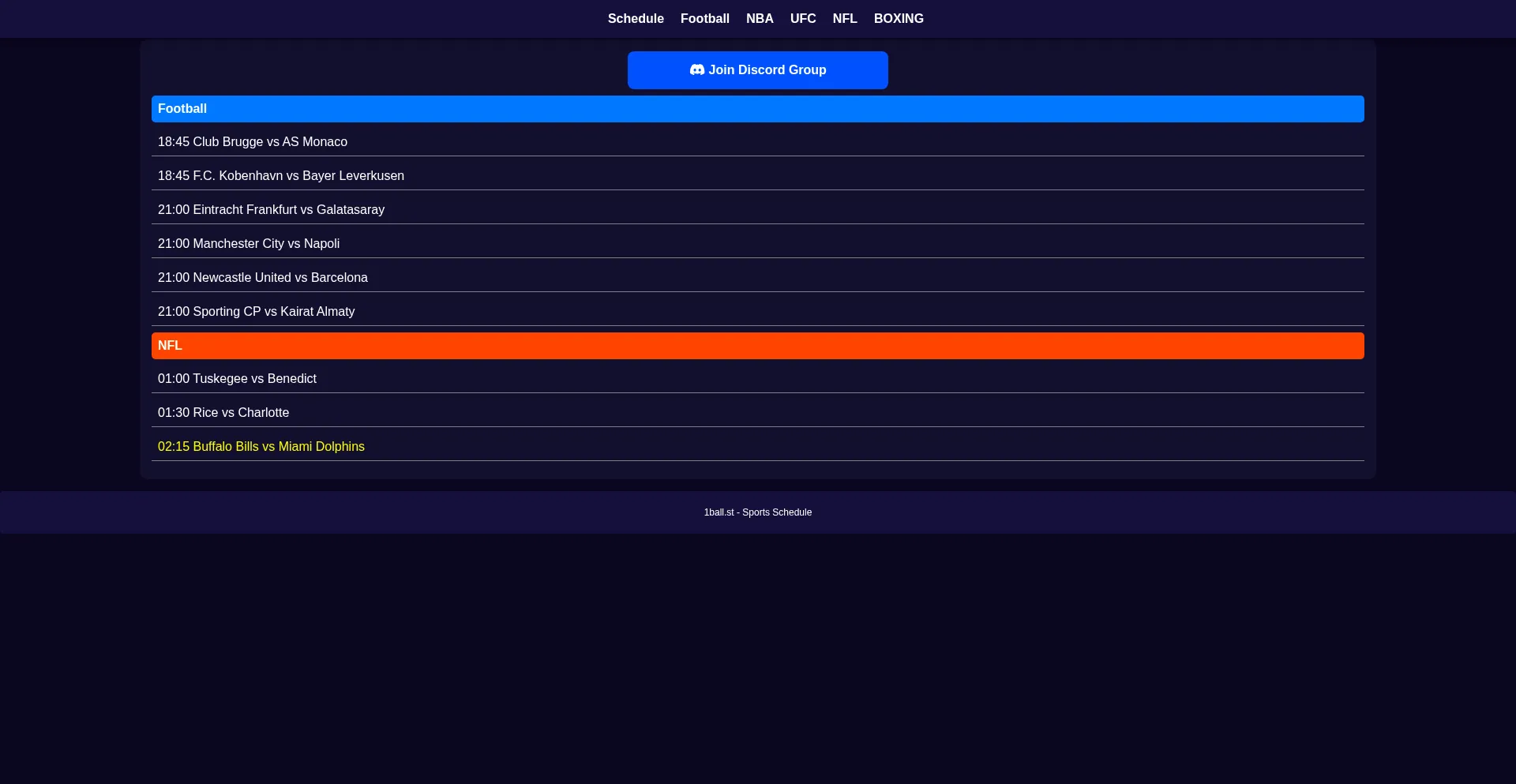The height and width of the screenshot is (784, 1516).
Task: Click the orange NFL section header
Action: click(758, 346)
